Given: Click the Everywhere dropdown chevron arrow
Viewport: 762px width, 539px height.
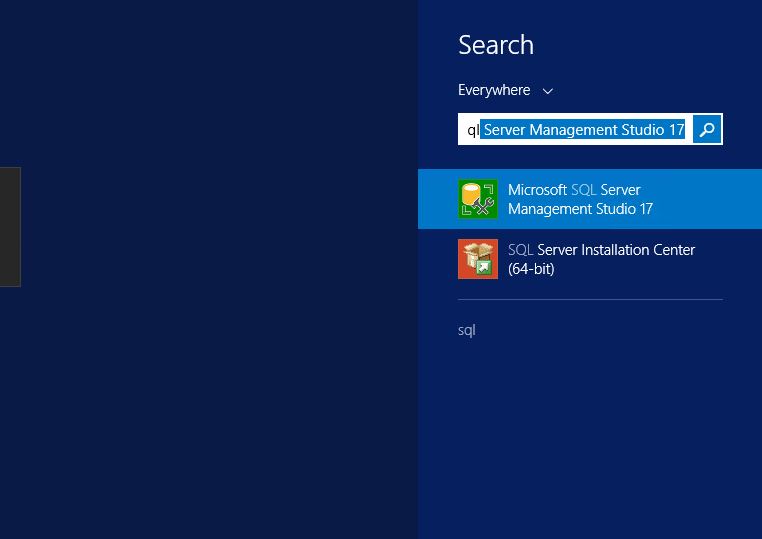Looking at the screenshot, I should 548,91.
